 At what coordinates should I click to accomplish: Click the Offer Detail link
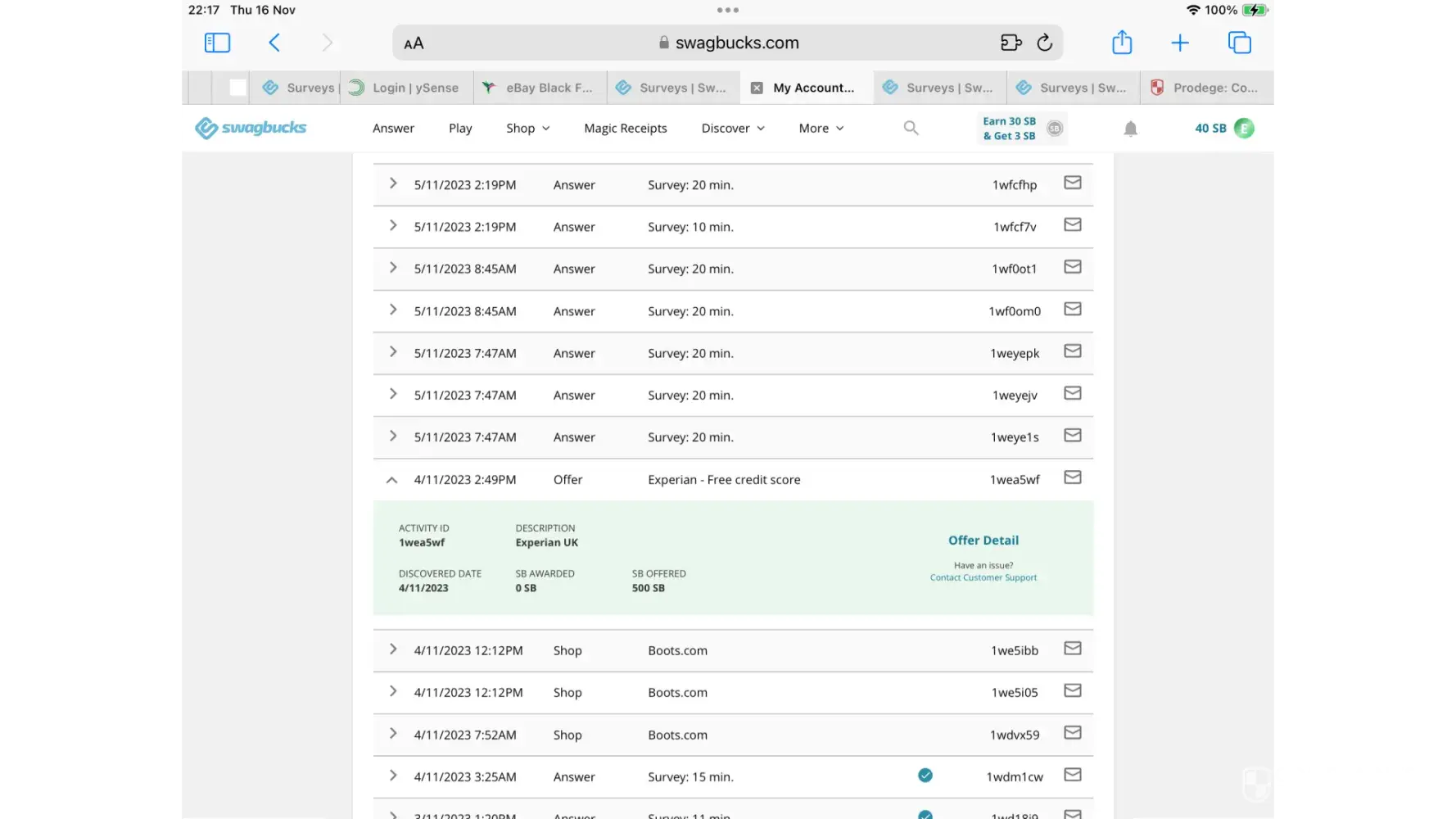pos(983,541)
